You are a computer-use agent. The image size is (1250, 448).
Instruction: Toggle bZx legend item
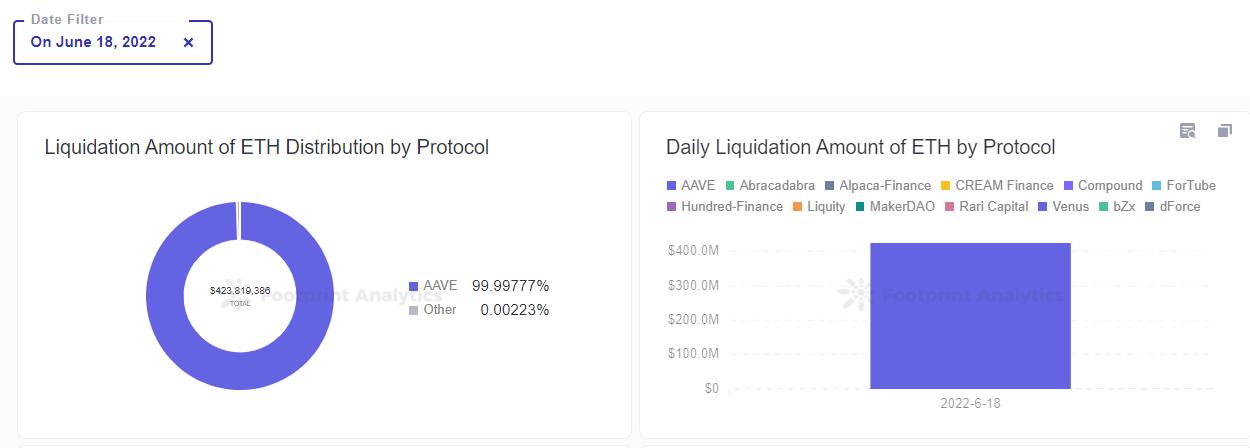1117,207
